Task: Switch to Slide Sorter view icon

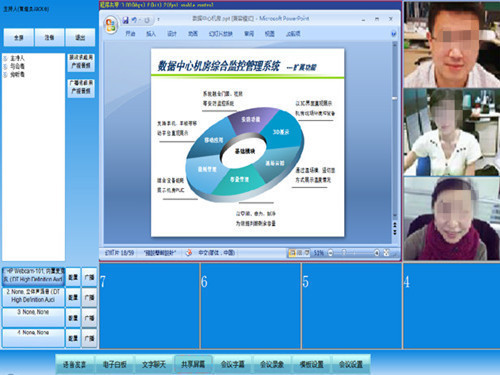Action: tap(299, 253)
